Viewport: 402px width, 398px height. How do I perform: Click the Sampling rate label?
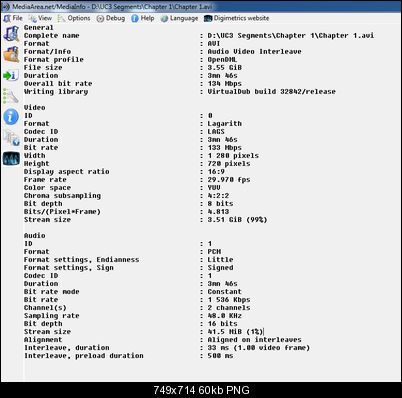click(52, 315)
